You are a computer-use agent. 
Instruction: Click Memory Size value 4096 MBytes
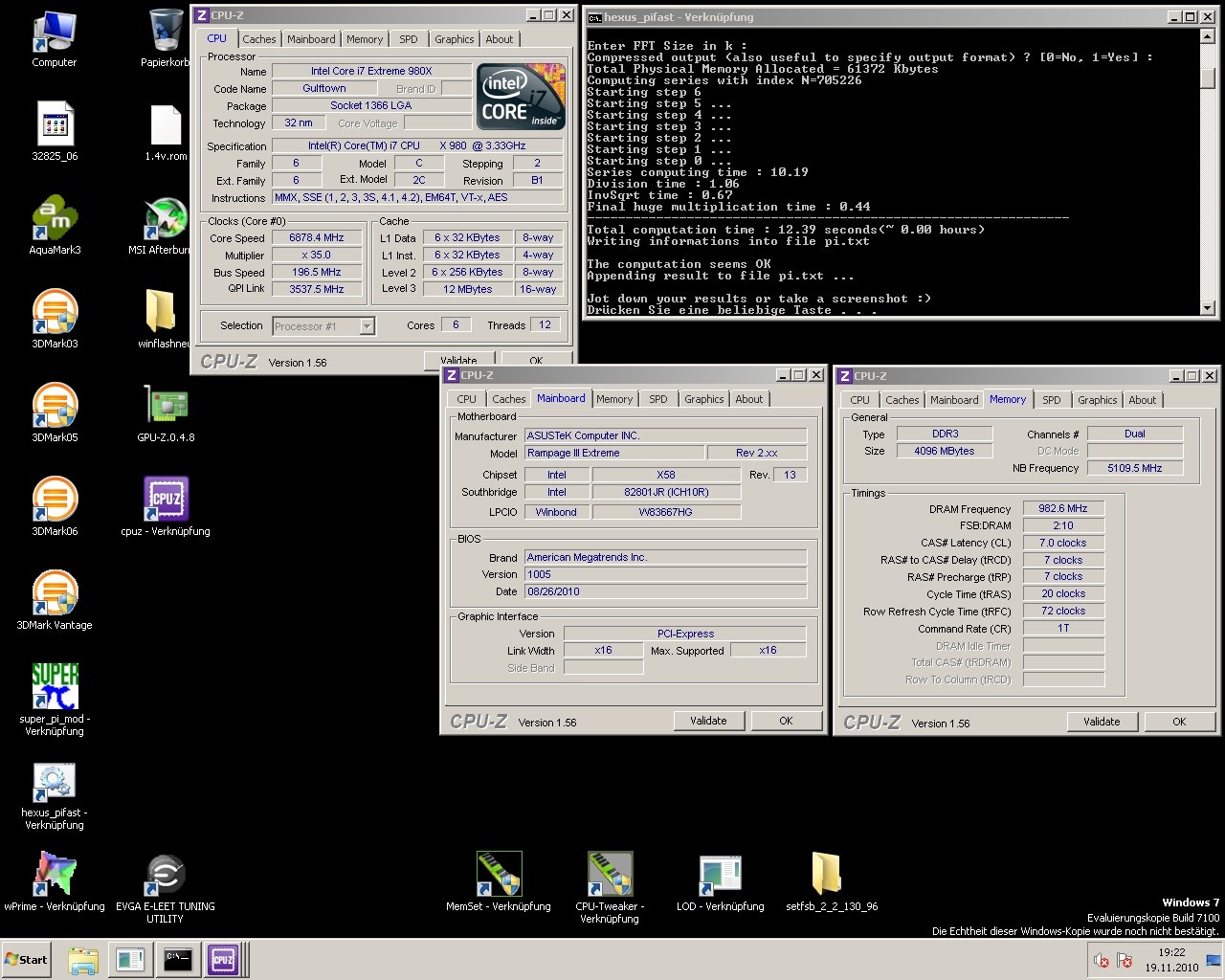click(945, 451)
